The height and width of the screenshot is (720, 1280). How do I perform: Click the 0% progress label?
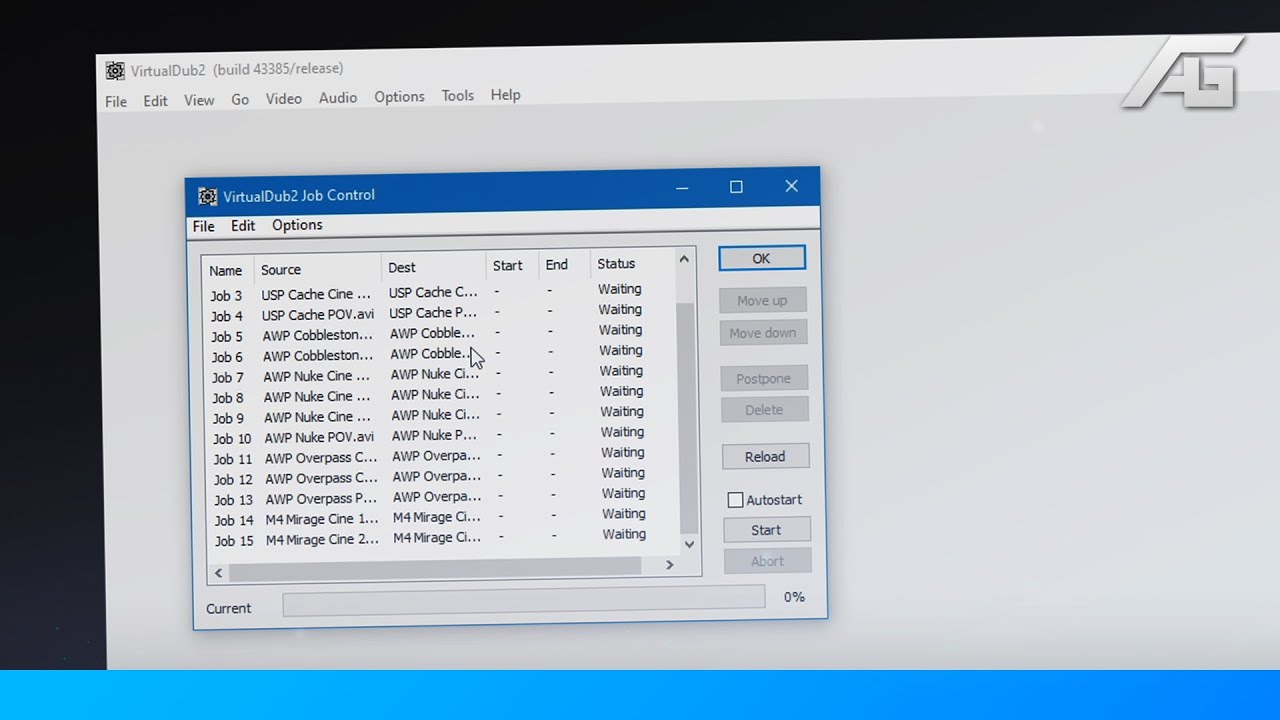coord(794,597)
